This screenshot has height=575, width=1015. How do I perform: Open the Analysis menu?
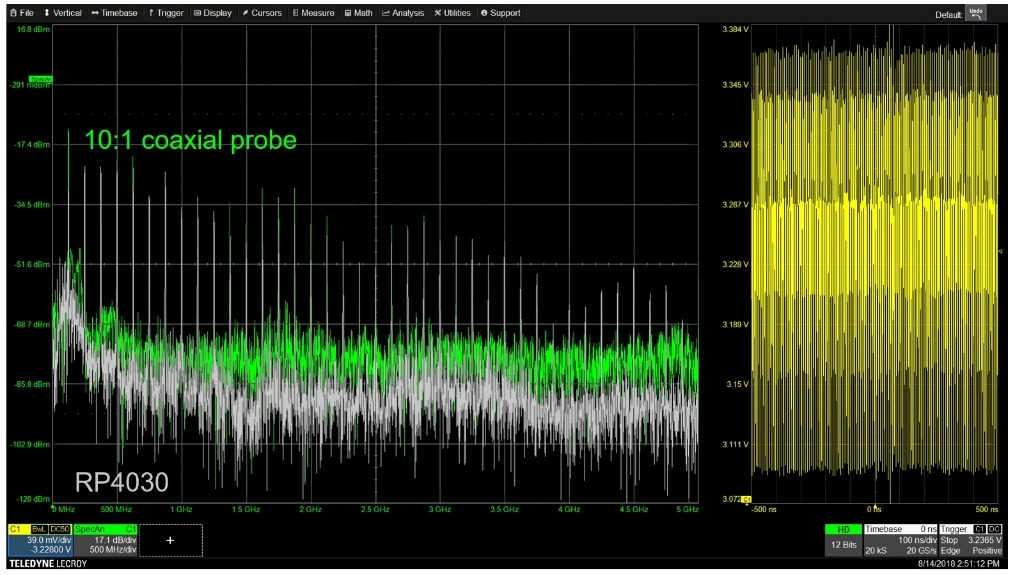[x=403, y=13]
